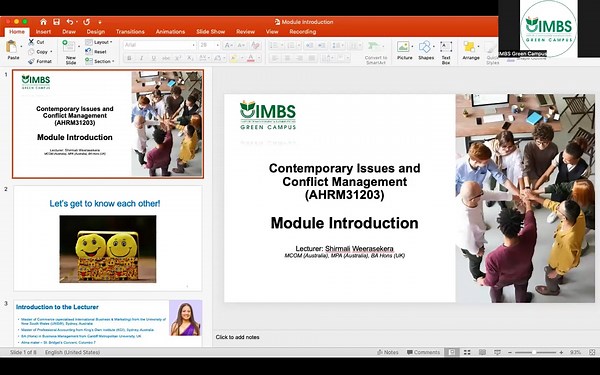
Task: Toggle Italic formatting
Action: pos(141,58)
